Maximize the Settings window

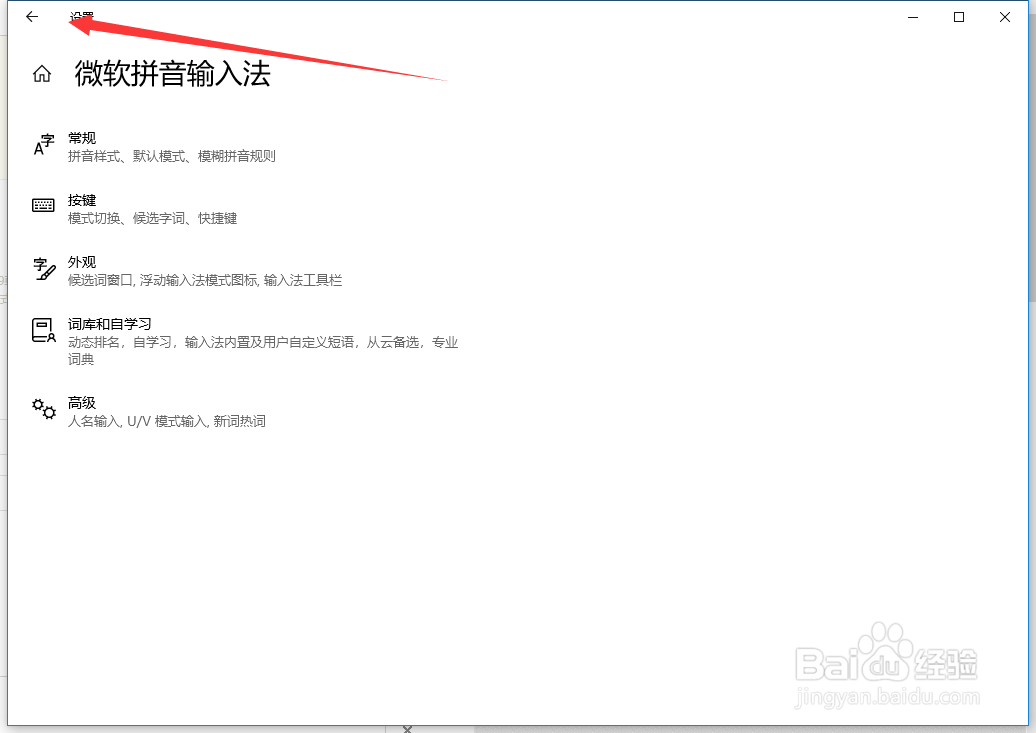click(x=959, y=17)
